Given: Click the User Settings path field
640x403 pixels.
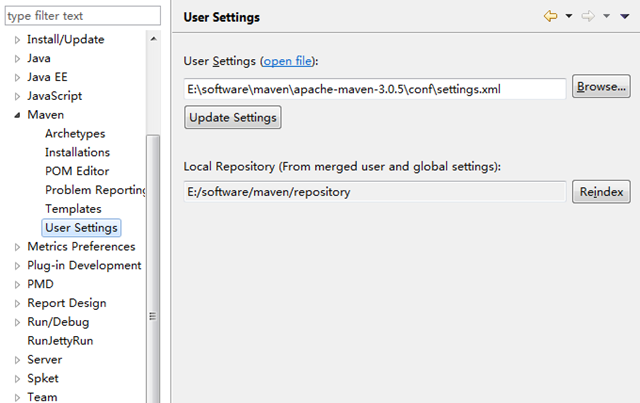Looking at the screenshot, I should pyautogui.click(x=375, y=88).
